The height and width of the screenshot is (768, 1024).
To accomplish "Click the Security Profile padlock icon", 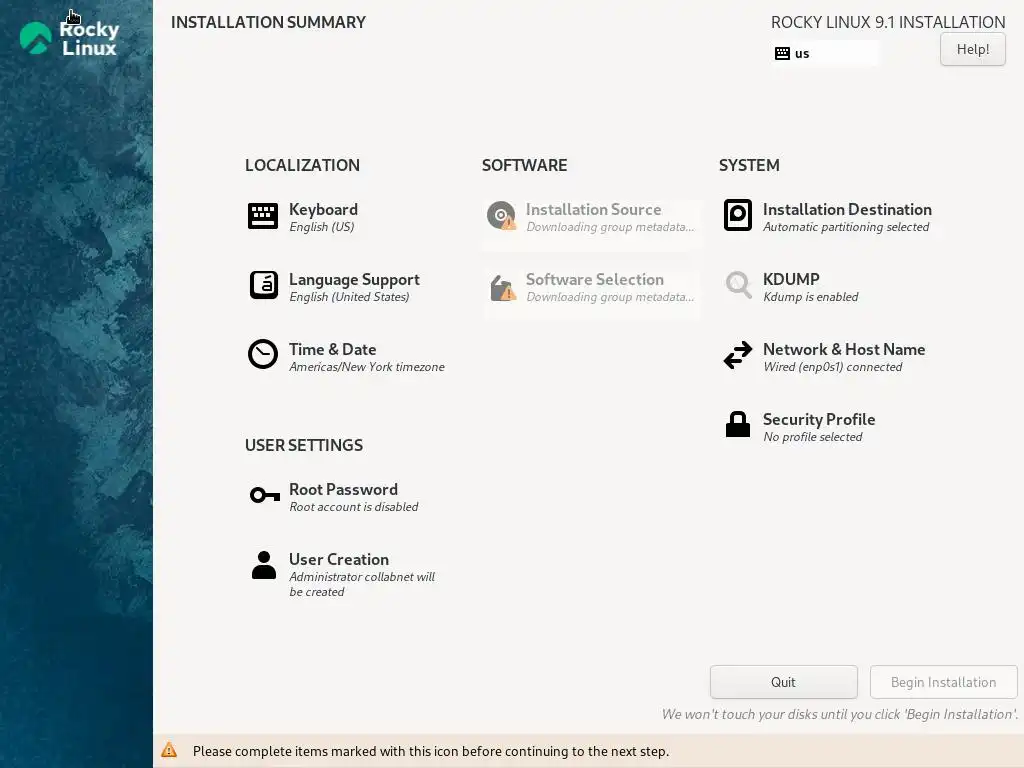I will tap(738, 424).
